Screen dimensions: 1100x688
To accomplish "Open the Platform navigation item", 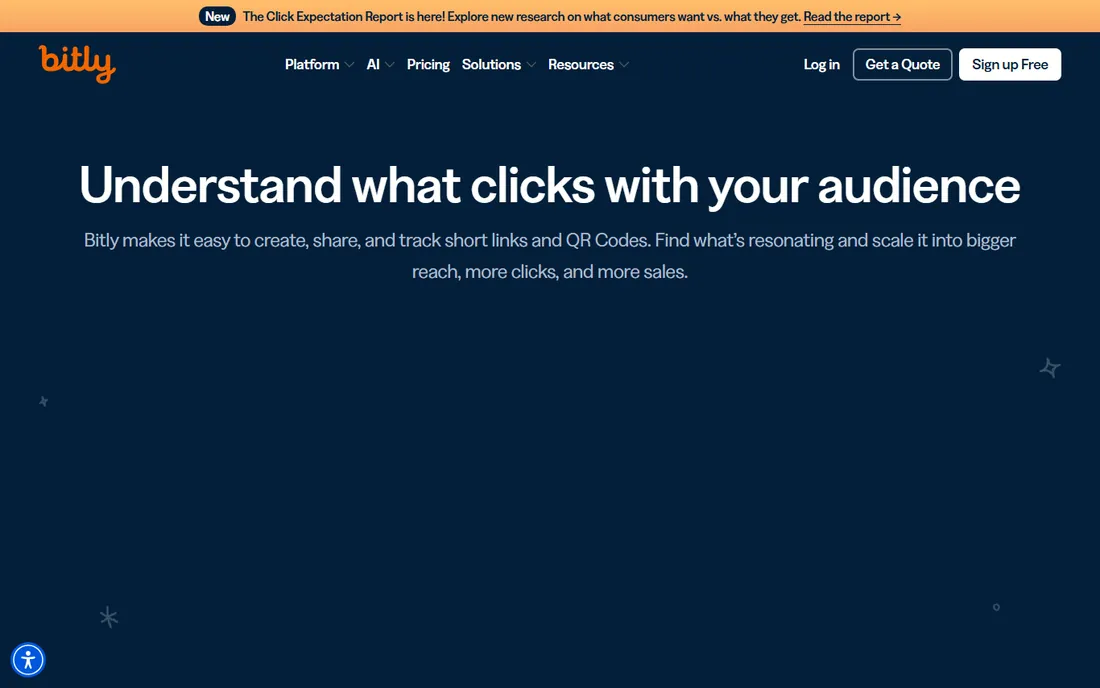I will coord(312,65).
